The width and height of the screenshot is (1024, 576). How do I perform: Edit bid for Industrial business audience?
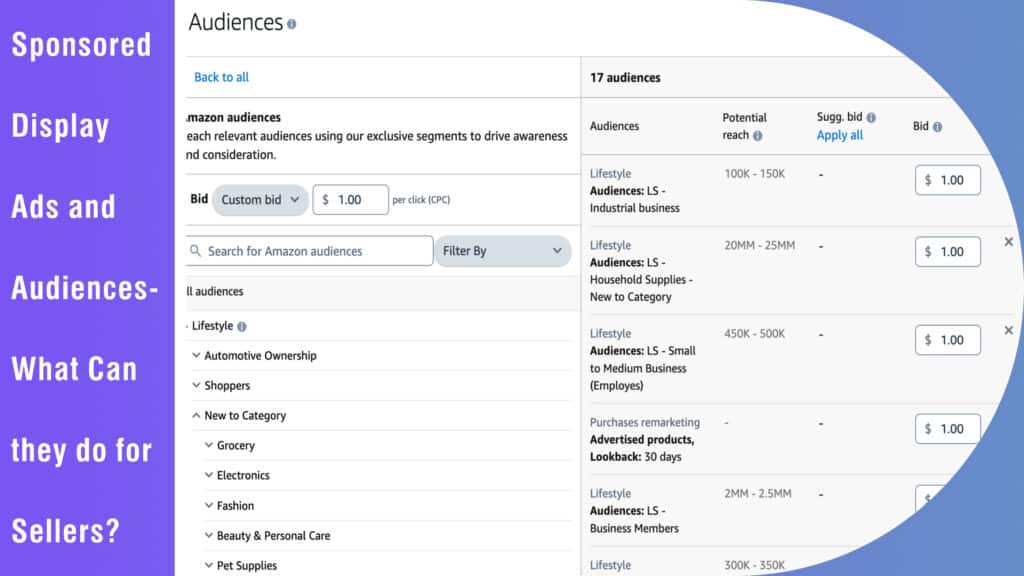[x=948, y=180]
